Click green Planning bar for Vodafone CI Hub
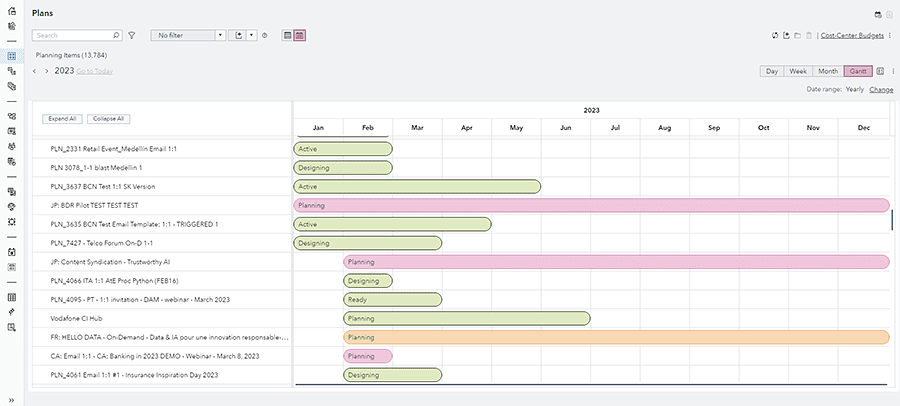This screenshot has width=900, height=406. tap(467, 318)
